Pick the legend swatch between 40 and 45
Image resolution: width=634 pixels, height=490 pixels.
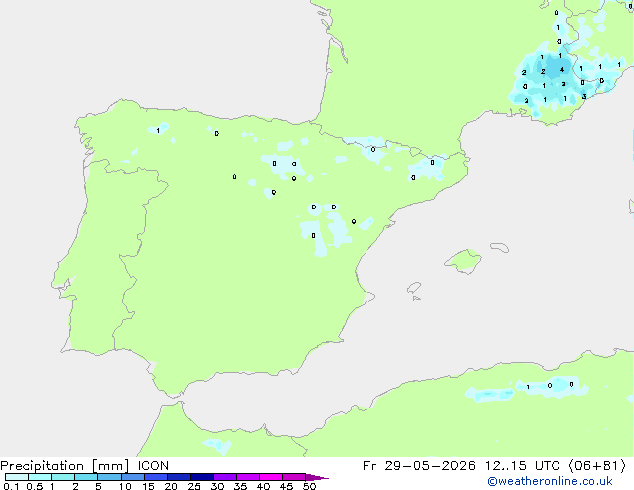(271, 477)
